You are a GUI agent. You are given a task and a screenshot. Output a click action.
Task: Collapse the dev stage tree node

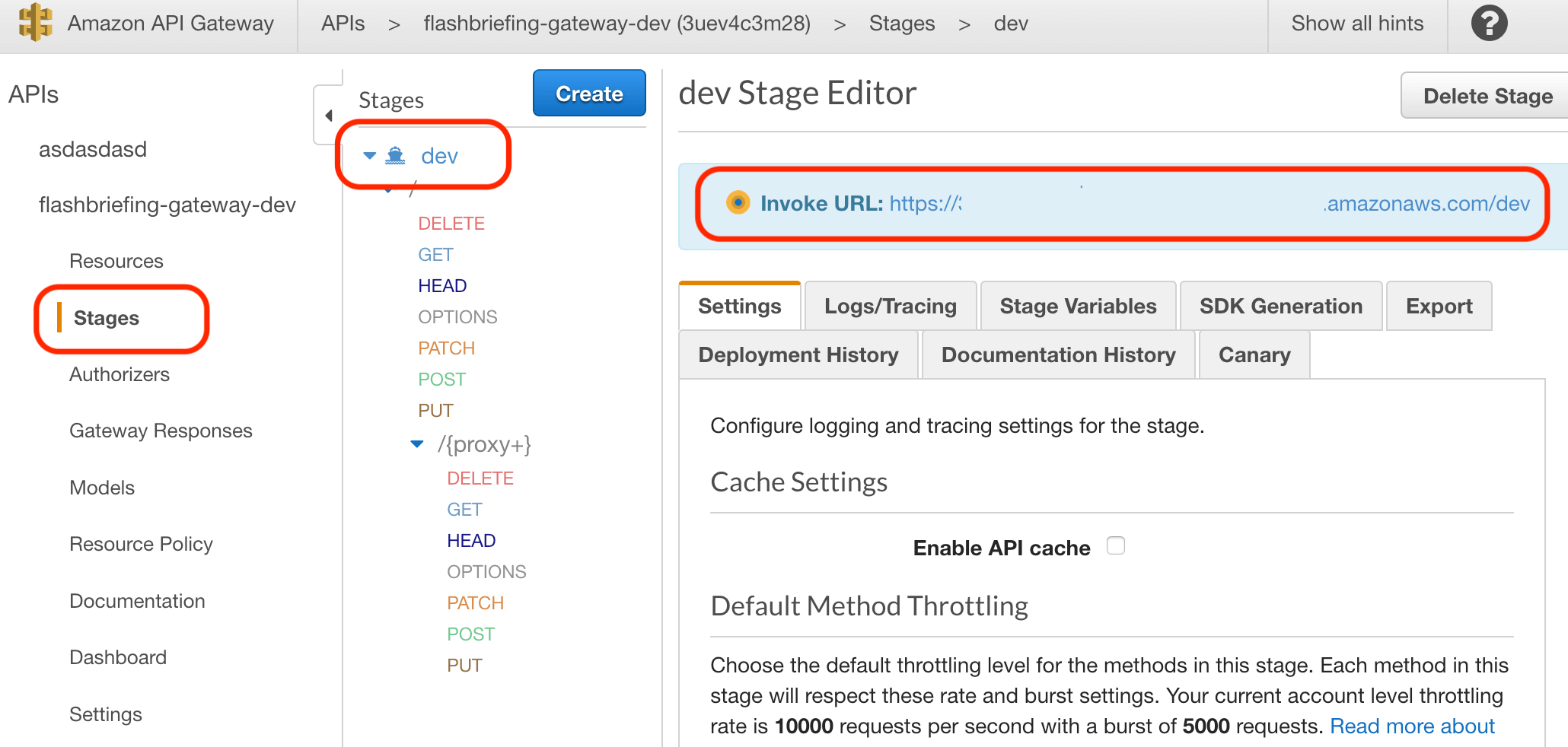point(370,156)
